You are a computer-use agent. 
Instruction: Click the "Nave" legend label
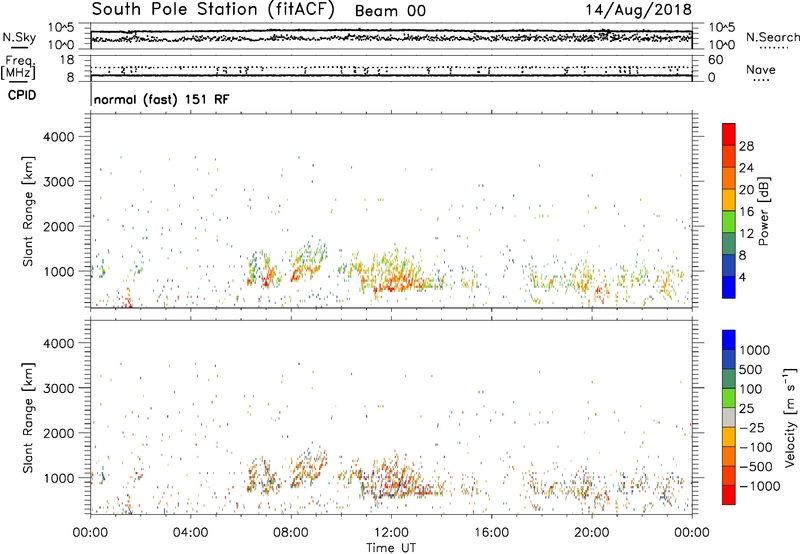[761, 69]
